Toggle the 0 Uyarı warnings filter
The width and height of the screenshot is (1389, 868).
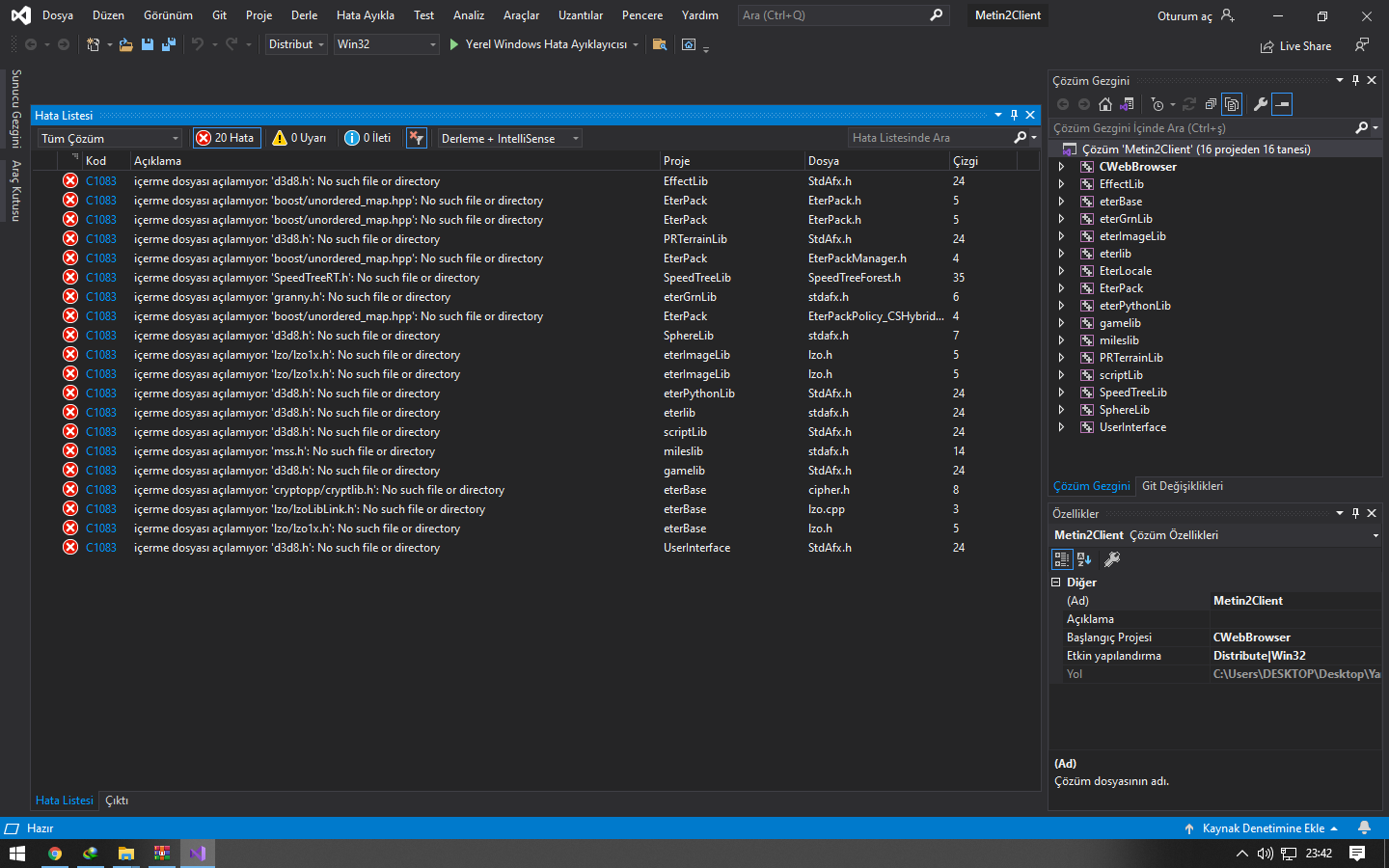click(300, 138)
